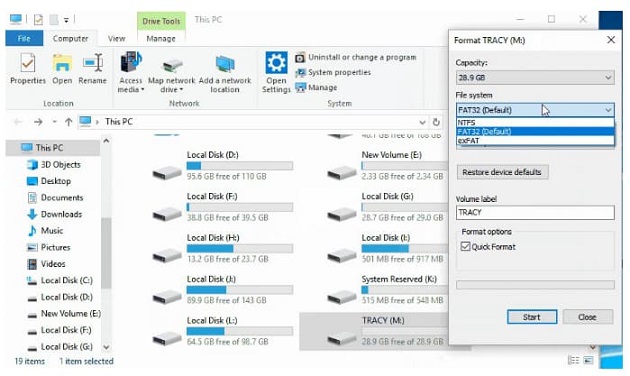Select the Local Disk (D:) drive icon
This screenshot has height=376, width=630.
click(167, 173)
